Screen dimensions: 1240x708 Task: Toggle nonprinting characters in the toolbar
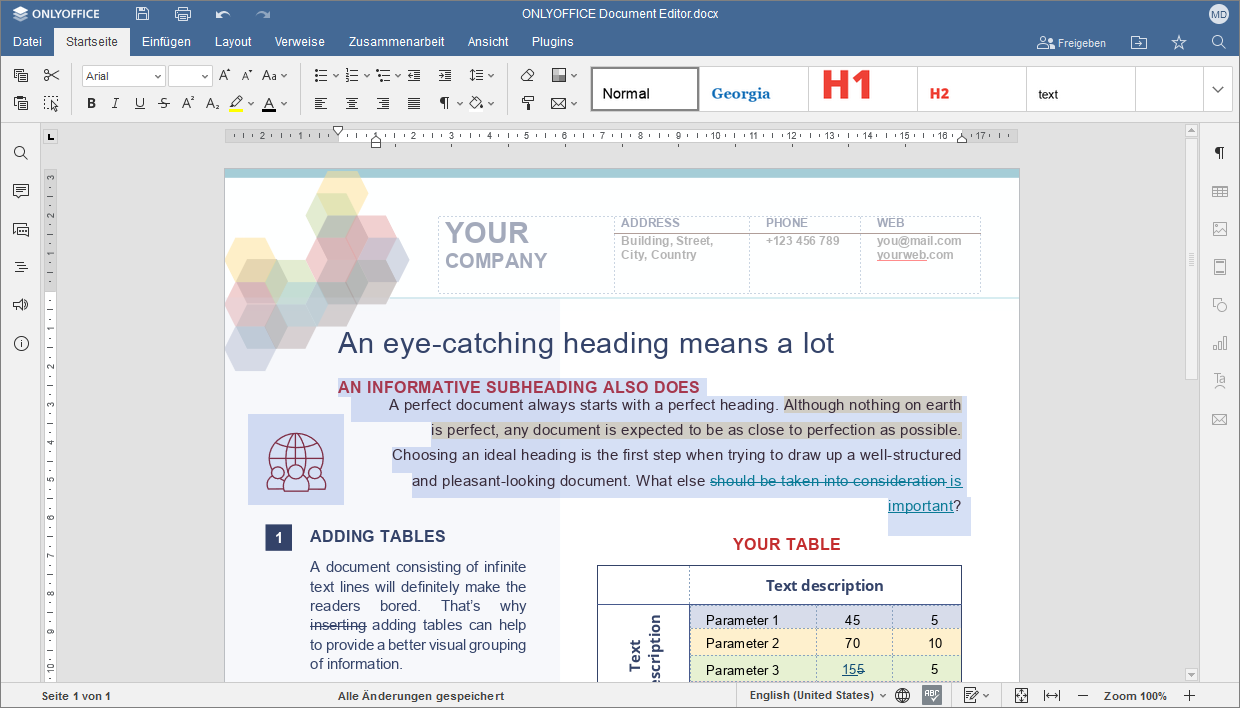click(445, 103)
